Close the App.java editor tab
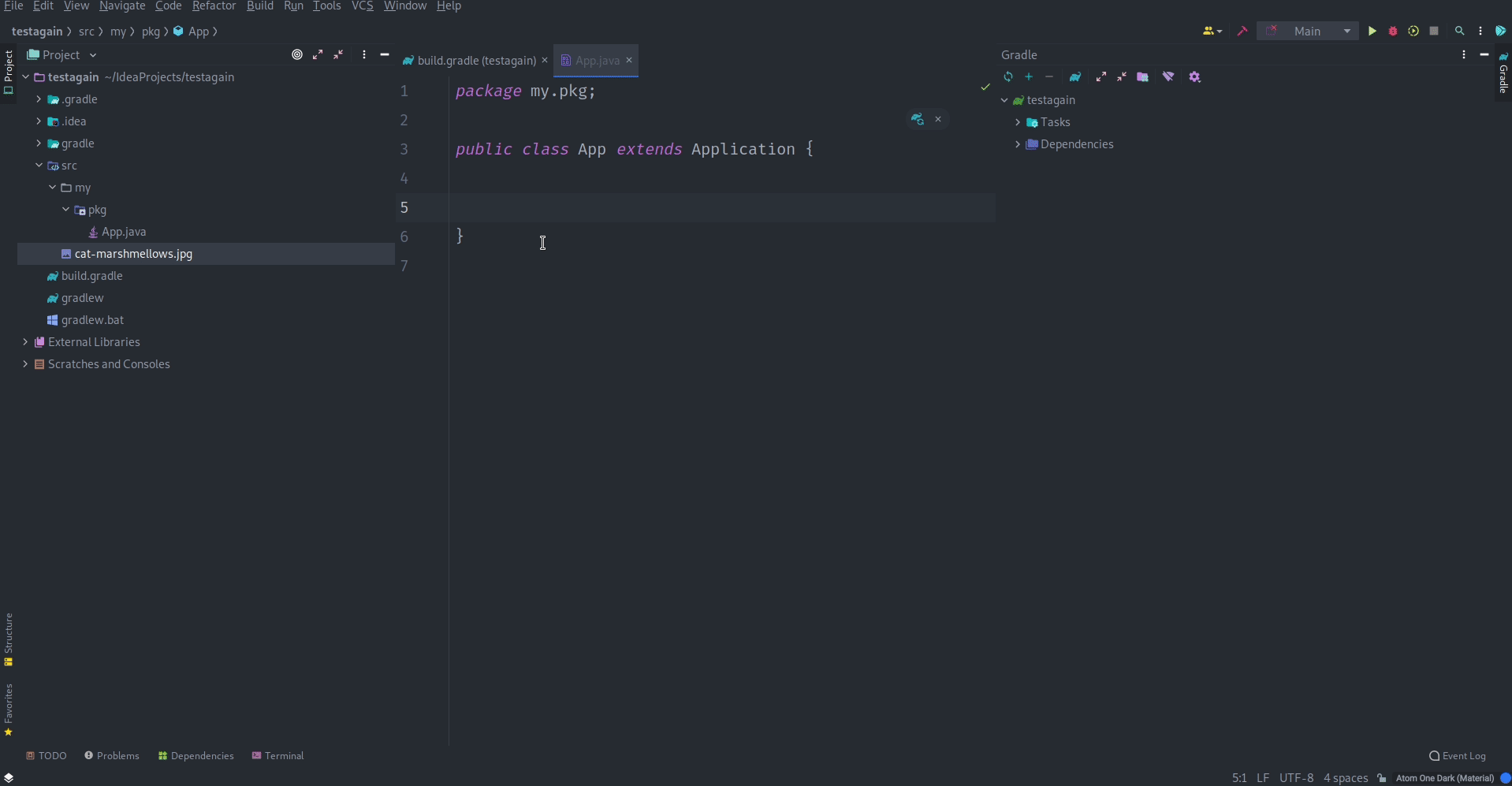Image resolution: width=1512 pixels, height=786 pixels. coord(629,60)
